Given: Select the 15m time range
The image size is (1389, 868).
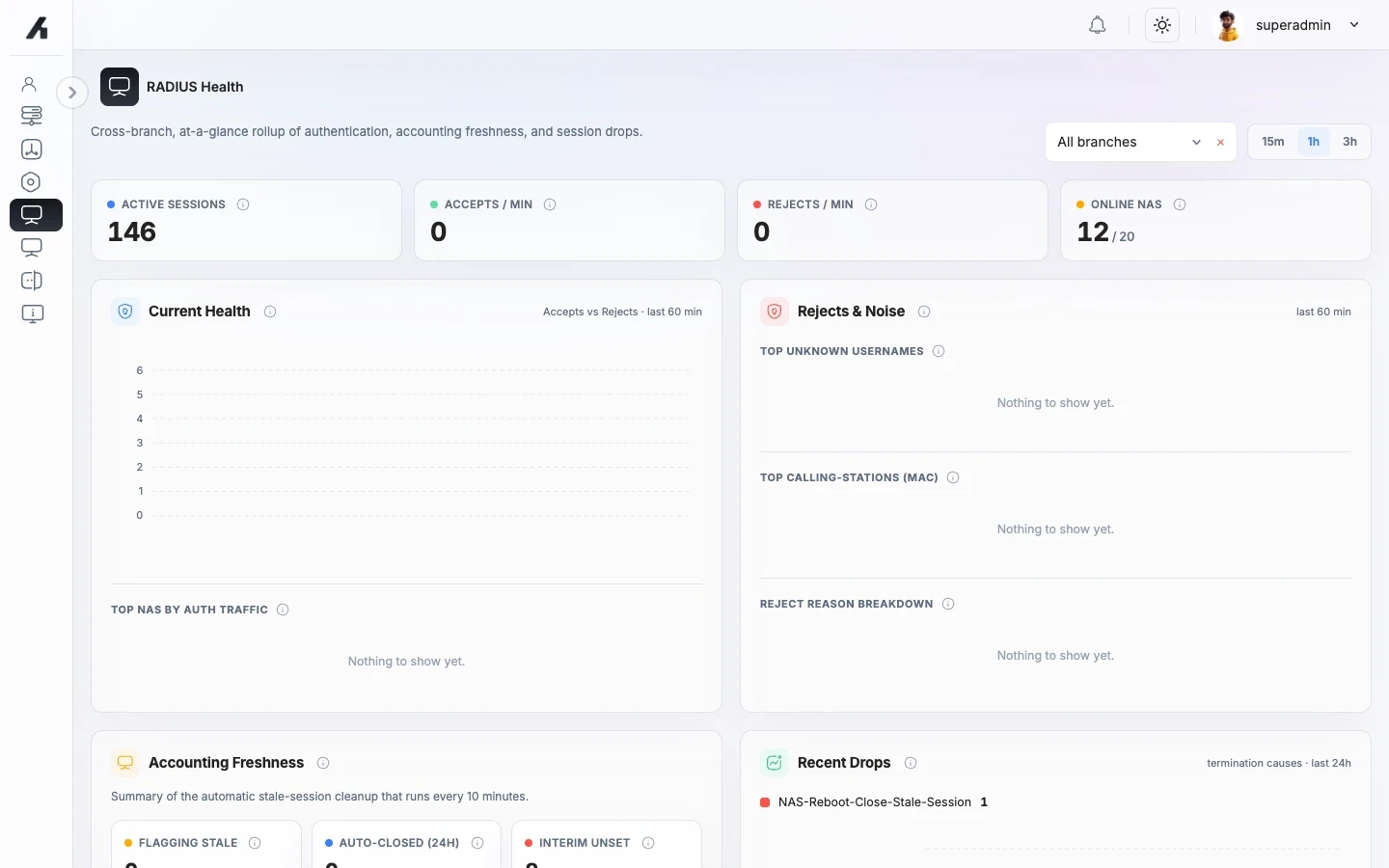Looking at the screenshot, I should click(1273, 142).
